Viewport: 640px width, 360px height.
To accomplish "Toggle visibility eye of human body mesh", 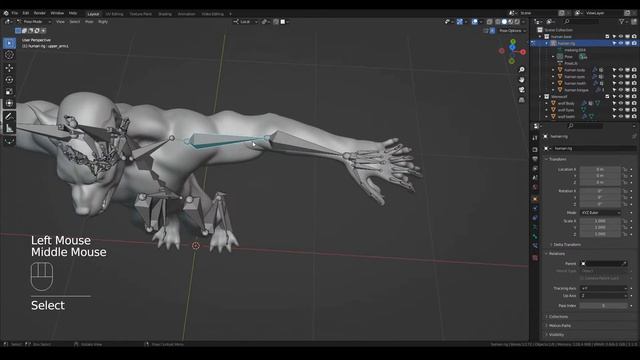I will point(621,70).
